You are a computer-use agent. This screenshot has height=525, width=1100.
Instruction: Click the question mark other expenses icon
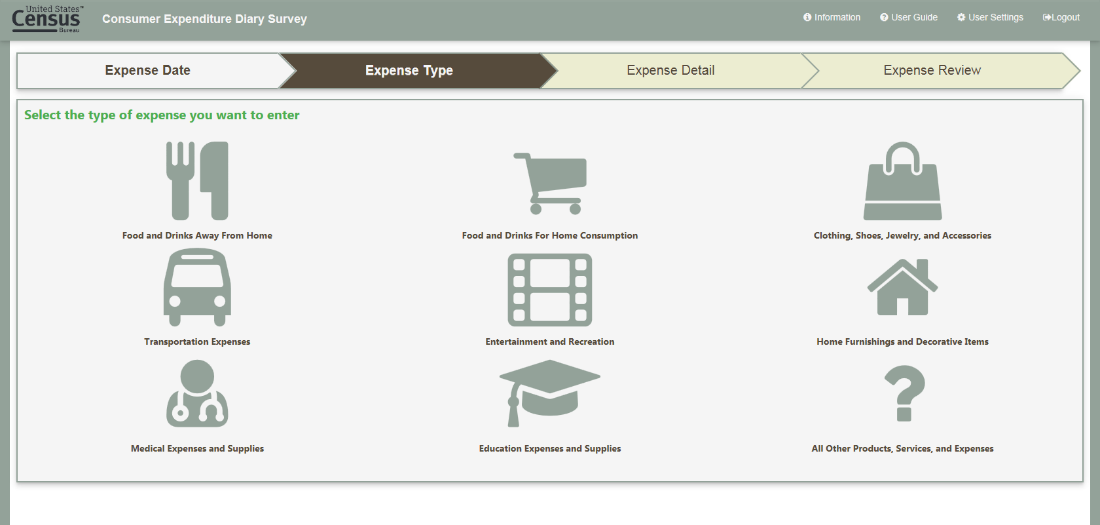[x=904, y=394]
